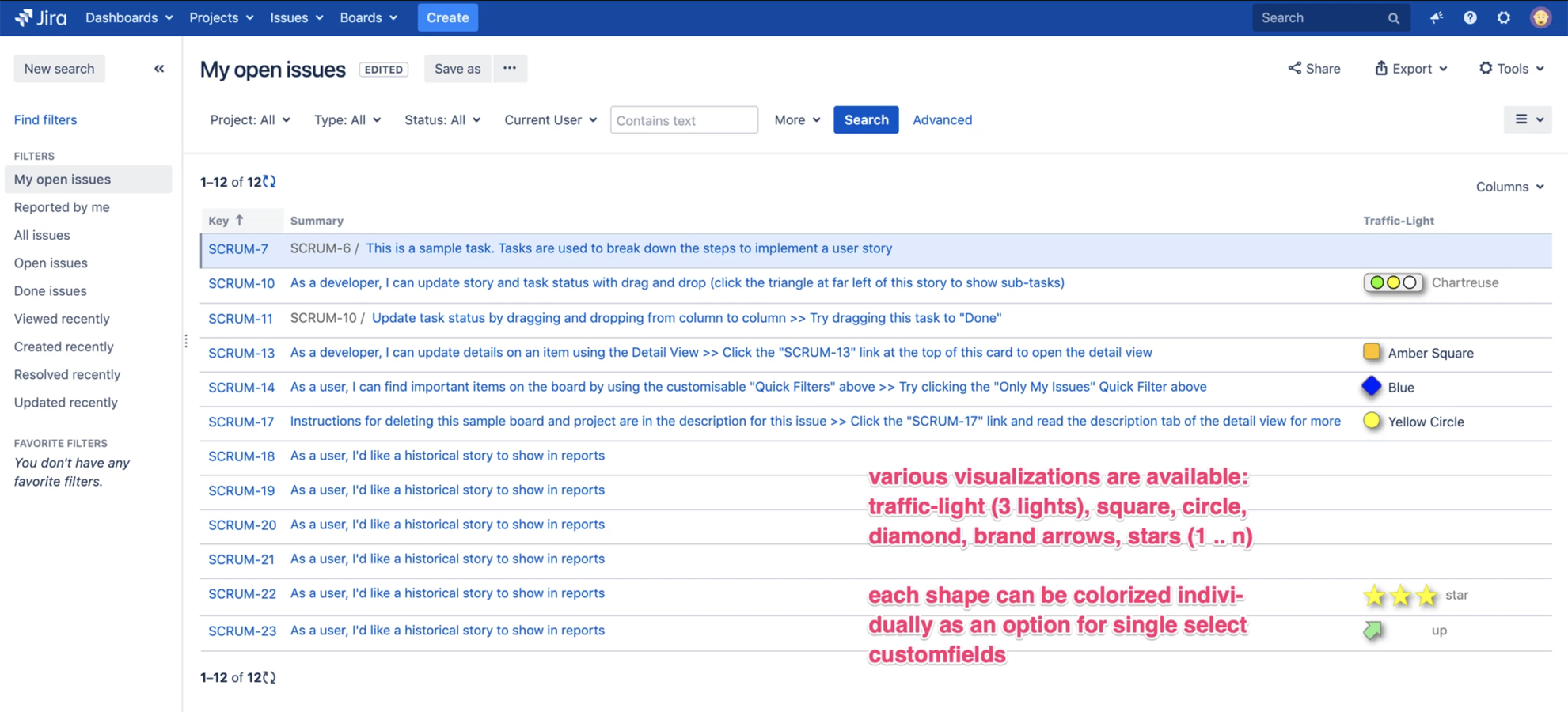The image size is (1568, 712).
Task: Open issue SCRUM-7 key link
Action: pos(238,248)
